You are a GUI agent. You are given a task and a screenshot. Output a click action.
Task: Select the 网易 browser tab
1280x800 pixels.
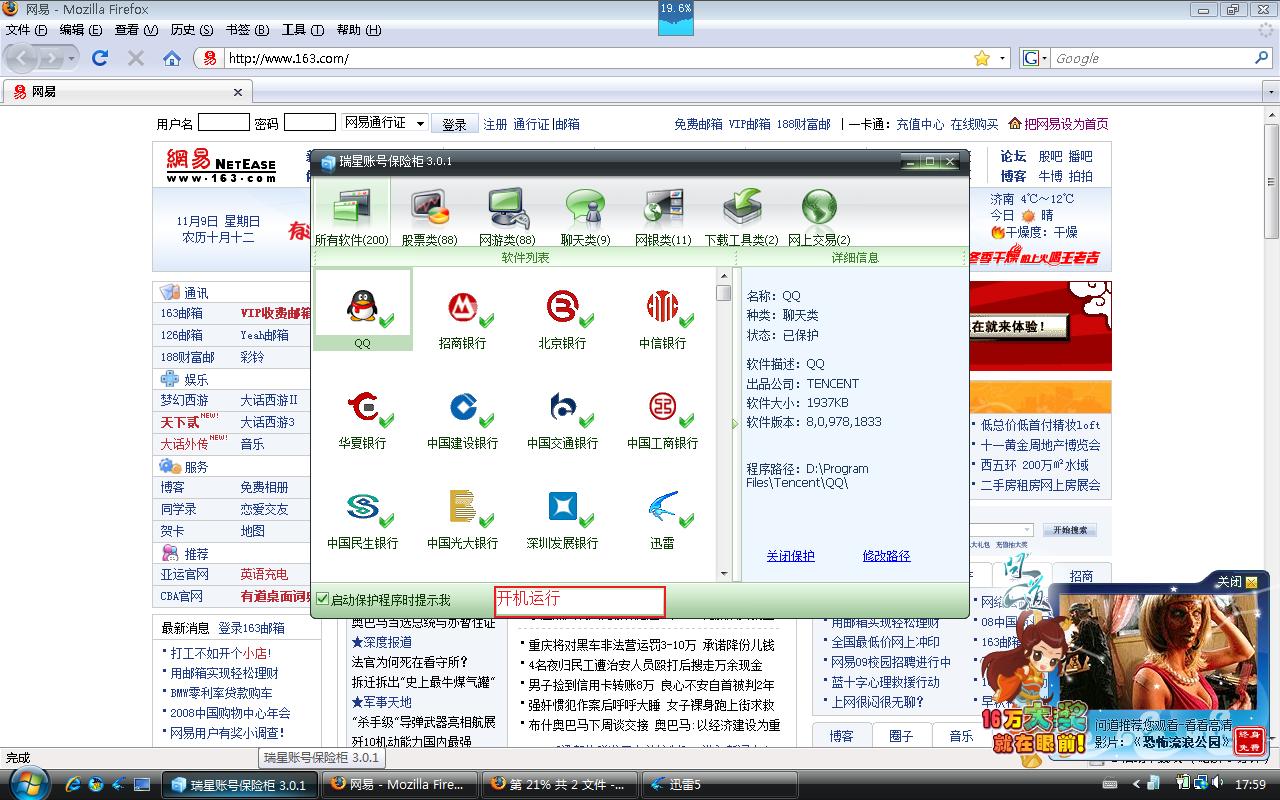tap(127, 92)
